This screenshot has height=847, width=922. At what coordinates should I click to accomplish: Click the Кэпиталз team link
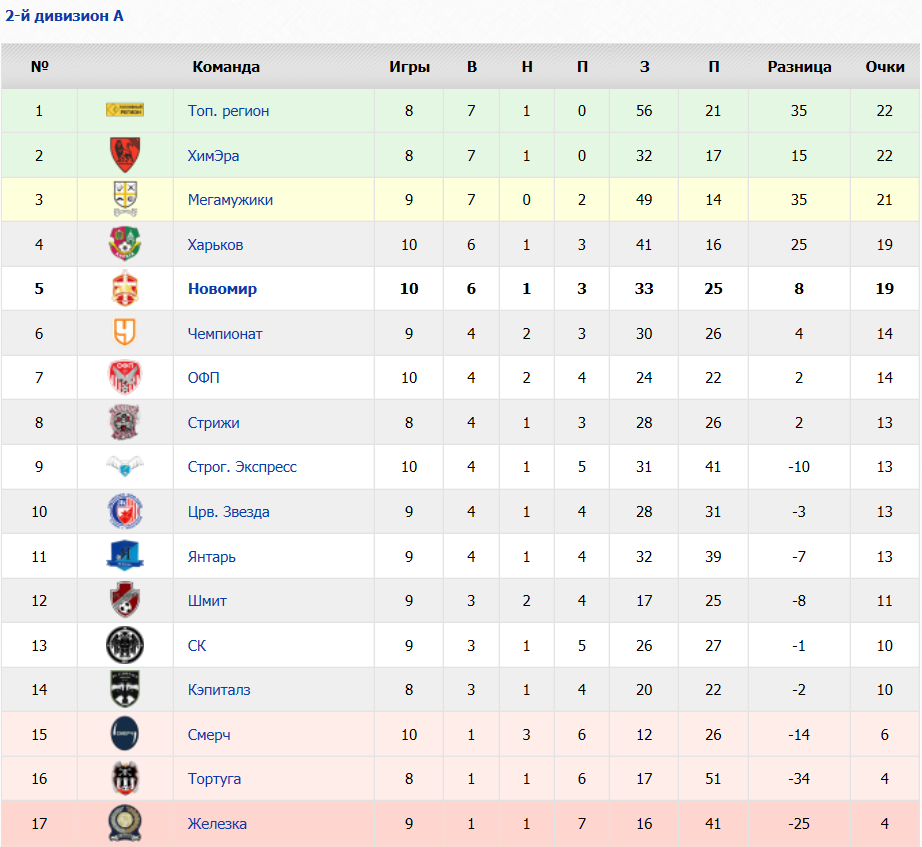click(219, 689)
